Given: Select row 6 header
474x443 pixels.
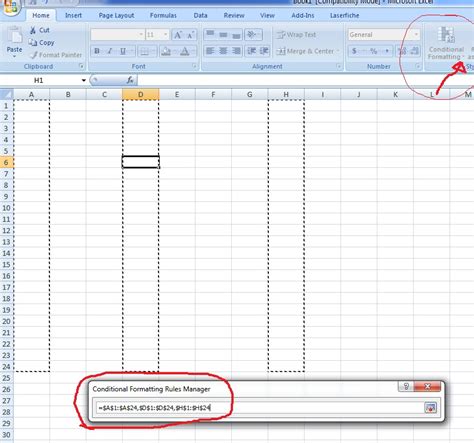Looking at the screenshot, I should tap(6, 162).
